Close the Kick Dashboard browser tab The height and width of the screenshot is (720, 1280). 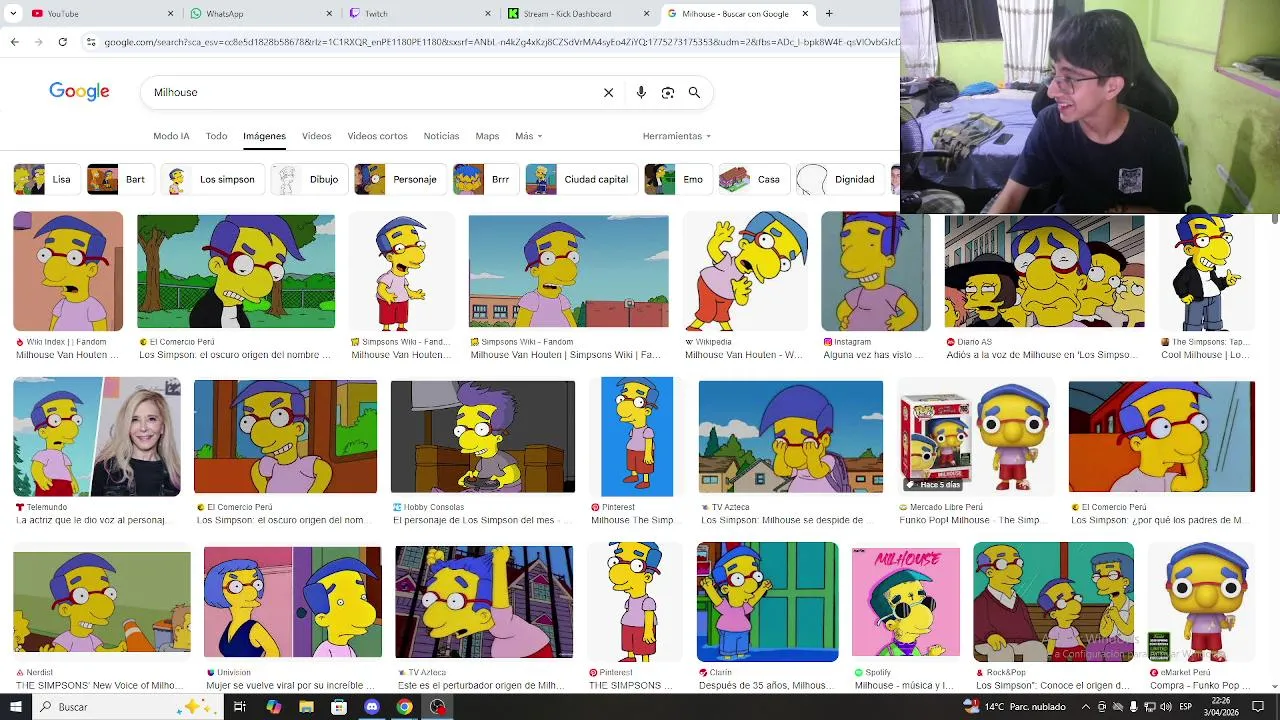pyautogui.click(x=647, y=13)
